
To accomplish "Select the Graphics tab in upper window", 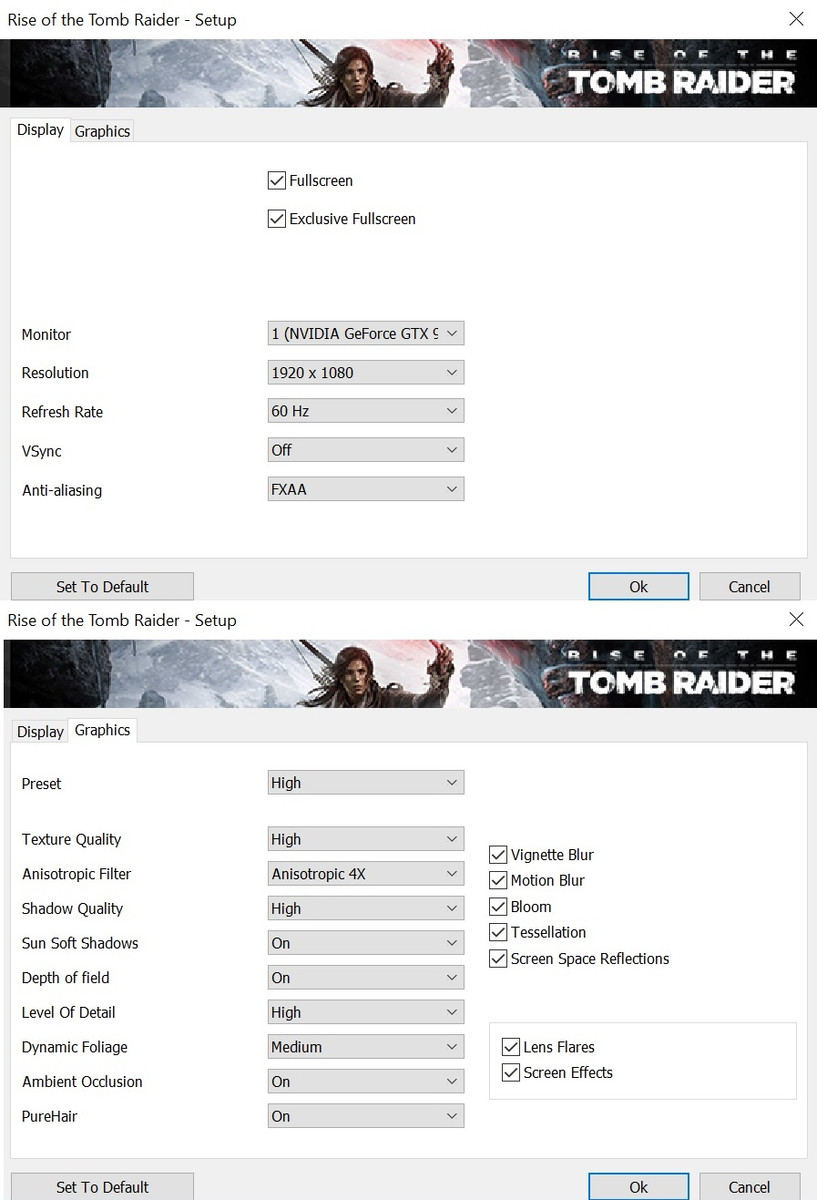I will (102, 131).
